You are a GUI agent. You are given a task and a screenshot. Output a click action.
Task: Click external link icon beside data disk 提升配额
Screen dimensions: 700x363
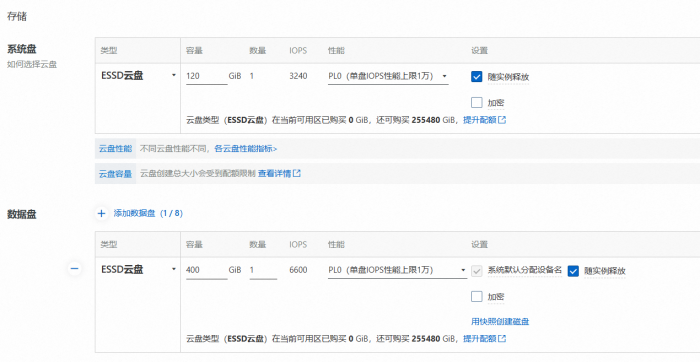(x=502, y=338)
